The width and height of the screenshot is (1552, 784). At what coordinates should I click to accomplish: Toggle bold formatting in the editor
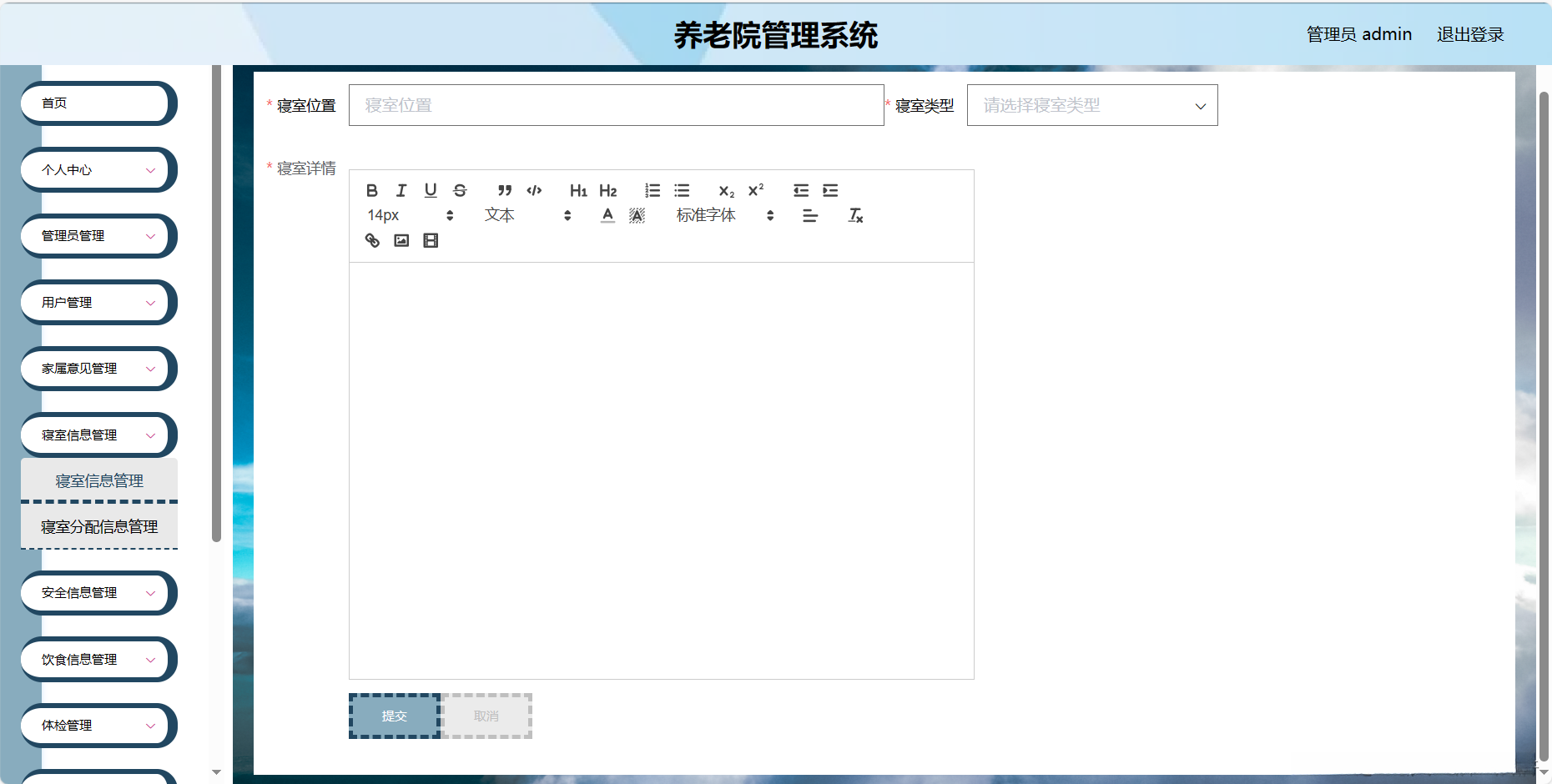[372, 190]
